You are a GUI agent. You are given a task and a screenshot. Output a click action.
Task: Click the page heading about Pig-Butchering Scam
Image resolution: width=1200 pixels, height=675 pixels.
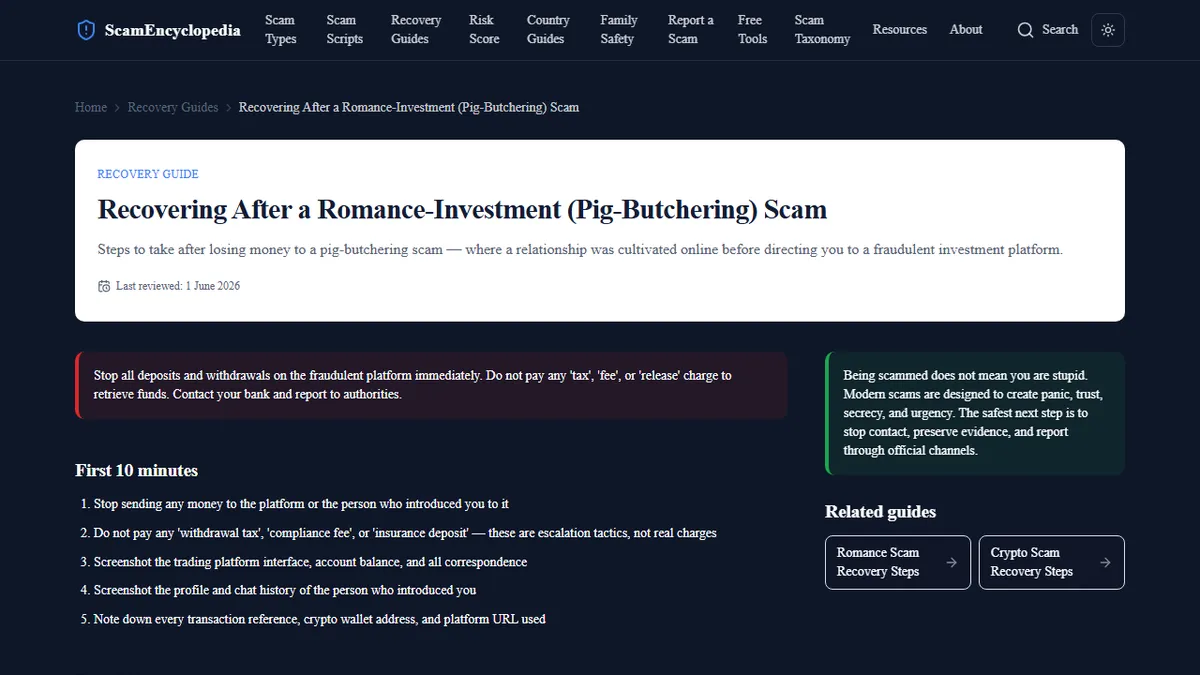coord(462,210)
